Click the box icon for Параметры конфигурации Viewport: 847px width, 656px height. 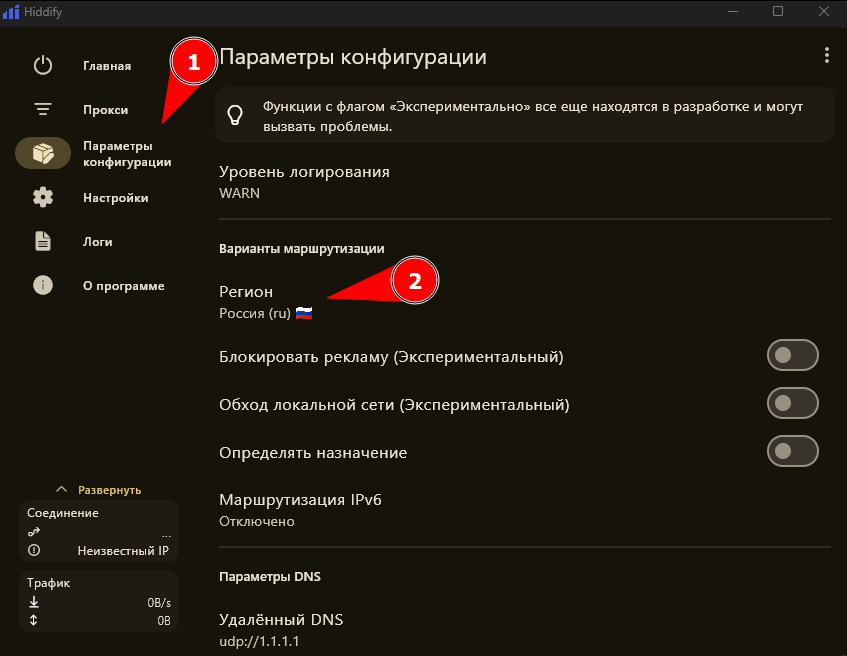(42, 154)
